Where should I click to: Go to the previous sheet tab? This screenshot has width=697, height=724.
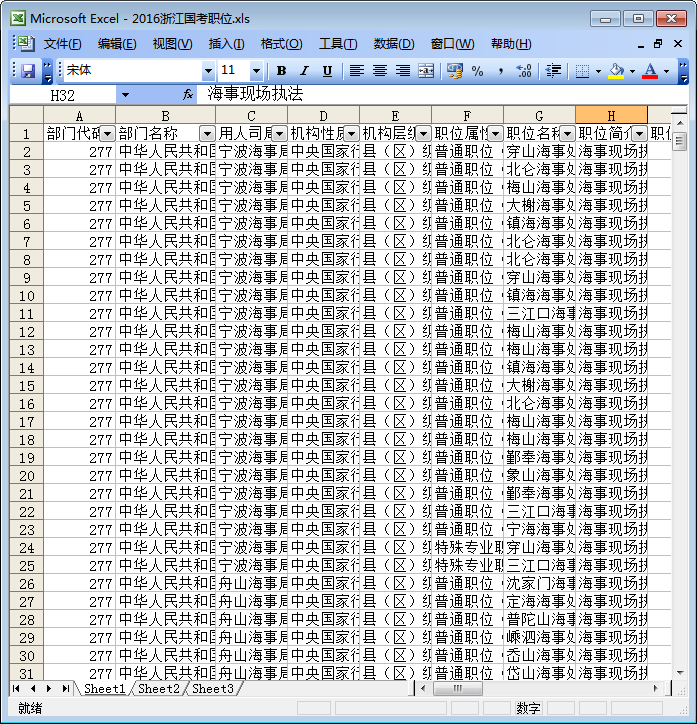(33, 688)
